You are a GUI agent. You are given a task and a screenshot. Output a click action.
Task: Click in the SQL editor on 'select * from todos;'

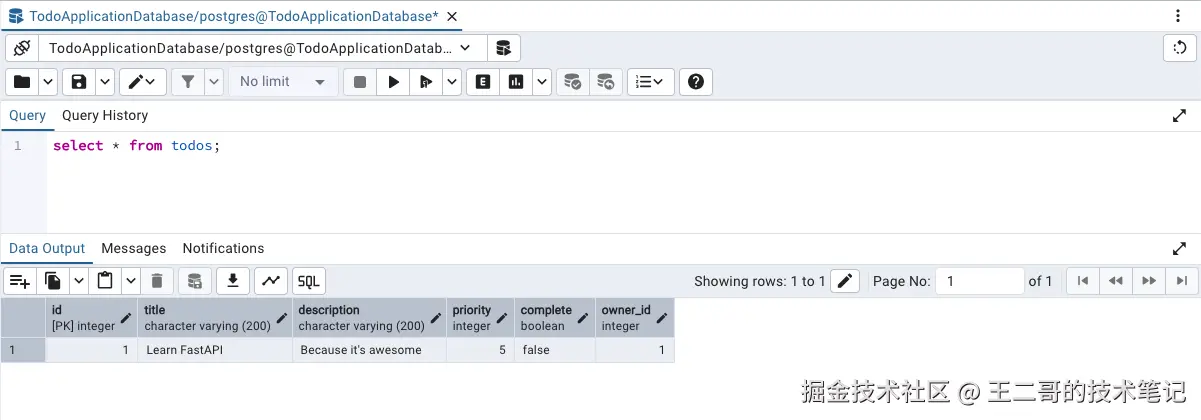(136, 146)
